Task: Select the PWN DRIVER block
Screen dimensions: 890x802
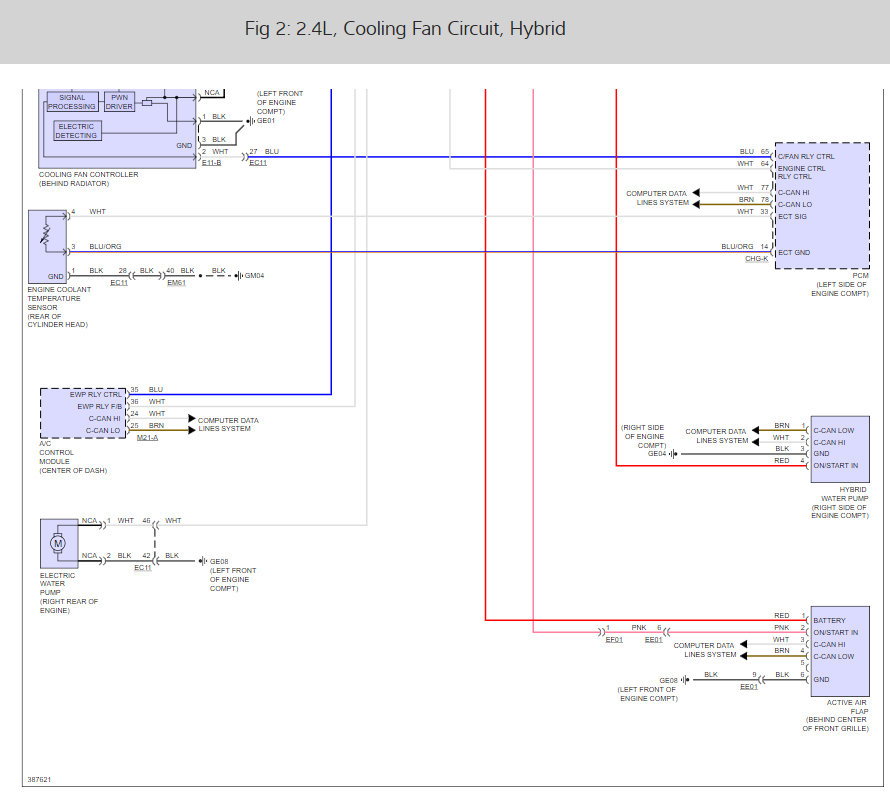Action: click(119, 102)
